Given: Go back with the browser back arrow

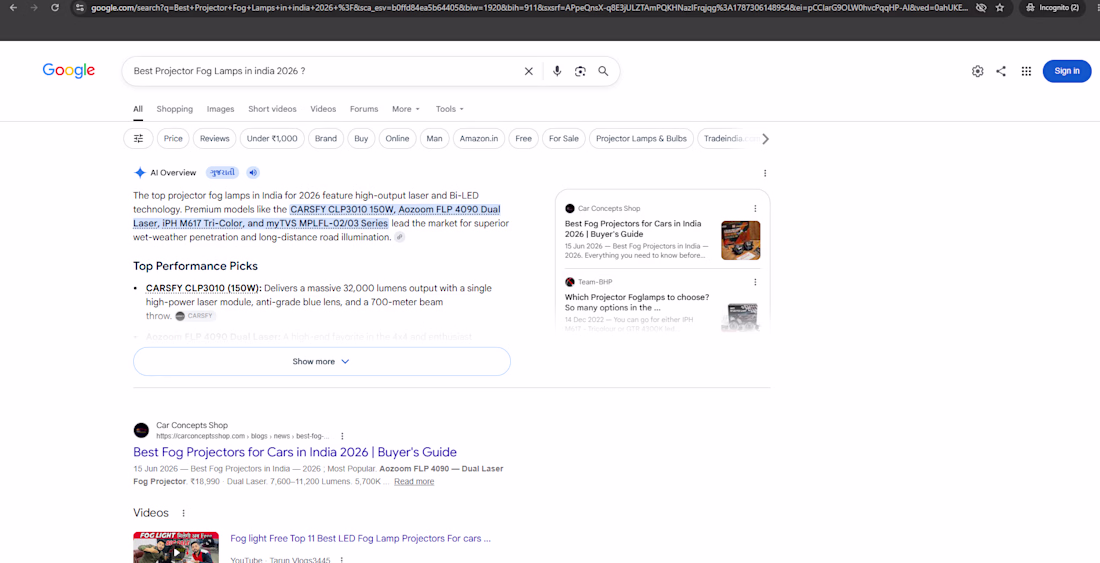Looking at the screenshot, I should 13,8.
